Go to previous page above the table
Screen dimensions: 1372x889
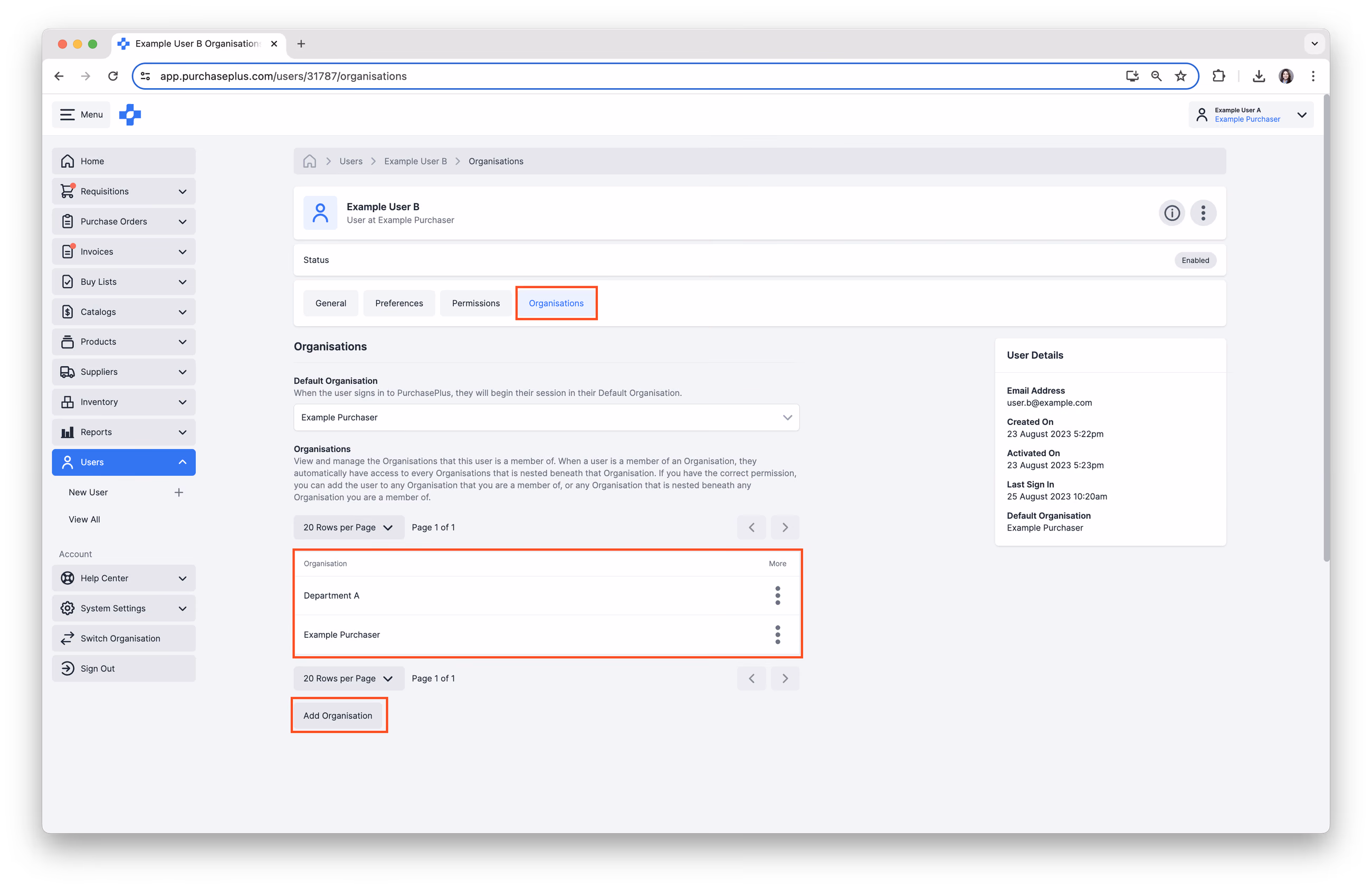click(x=751, y=527)
